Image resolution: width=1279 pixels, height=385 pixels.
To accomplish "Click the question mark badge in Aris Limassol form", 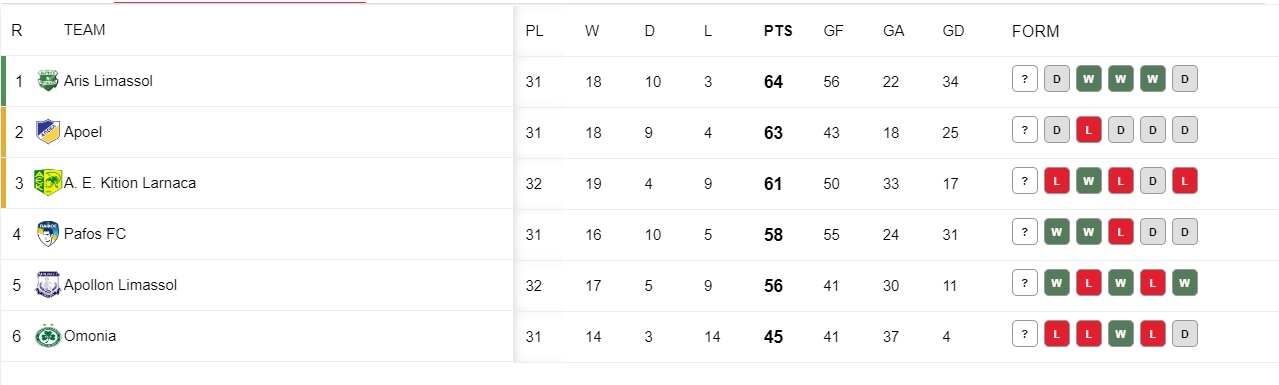I will (x=1024, y=79).
